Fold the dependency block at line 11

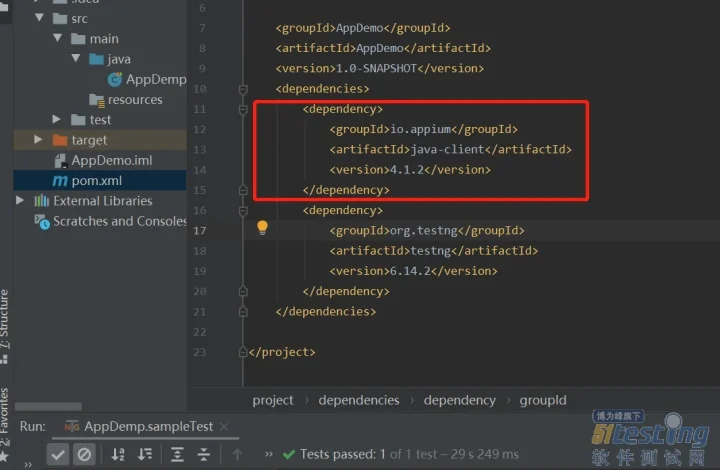click(x=243, y=109)
